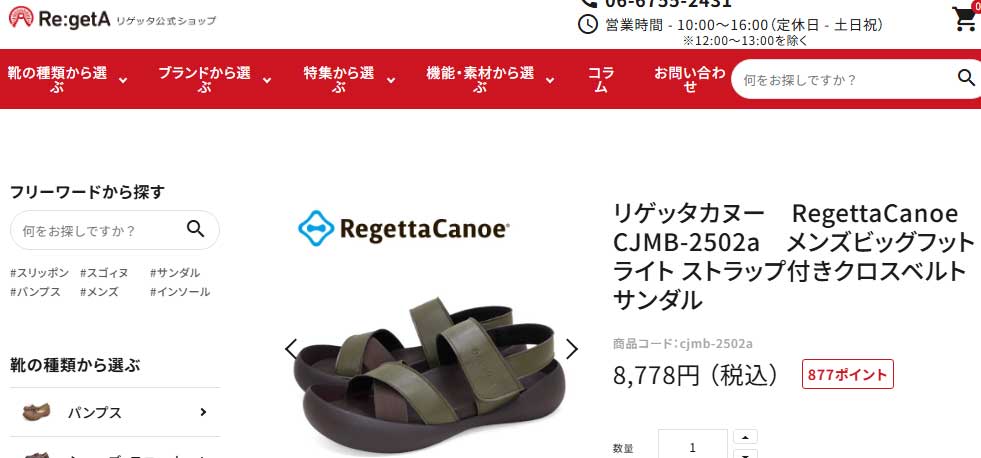Increase quantity with the up stepper

tap(745, 437)
